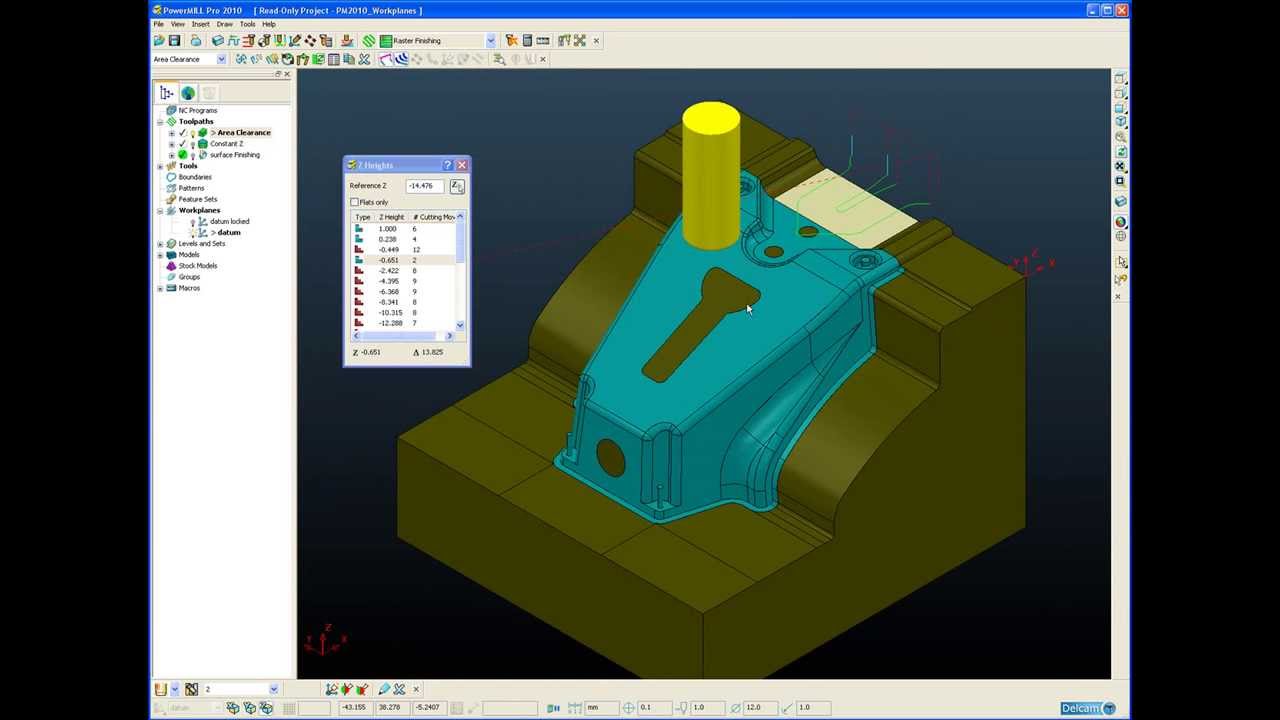
Task: Sort by the Type column header
Action: pos(362,217)
